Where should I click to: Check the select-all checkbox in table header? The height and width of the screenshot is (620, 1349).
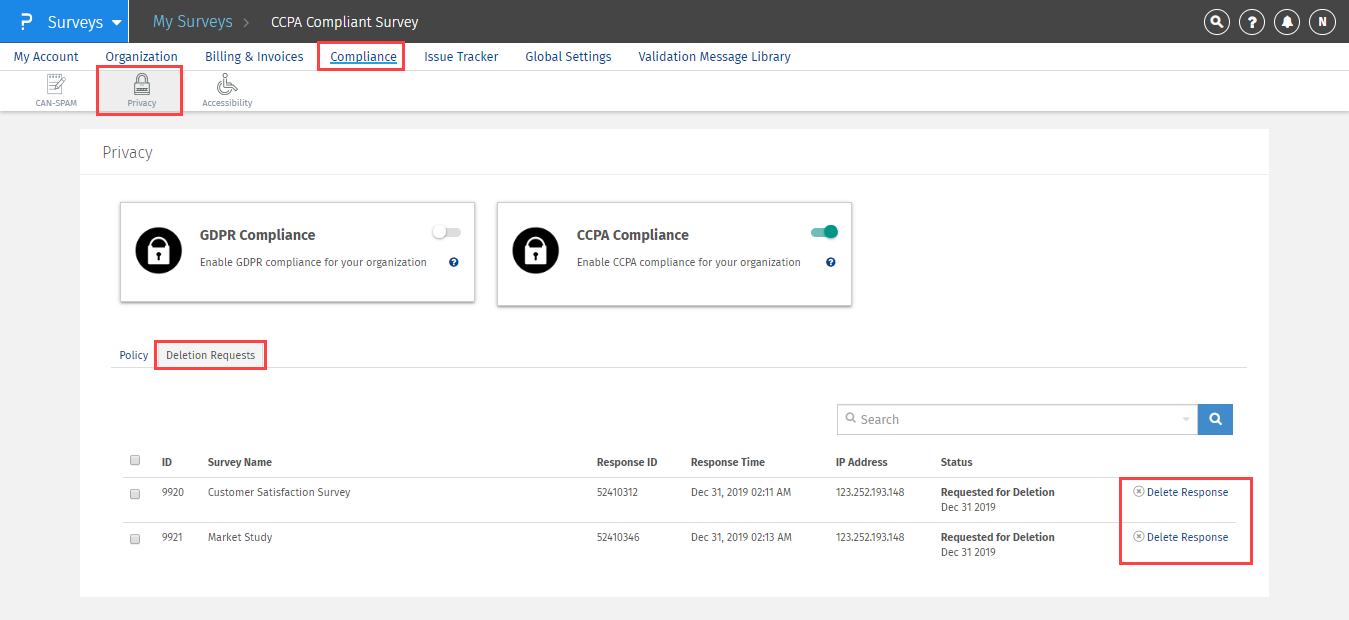(135, 461)
